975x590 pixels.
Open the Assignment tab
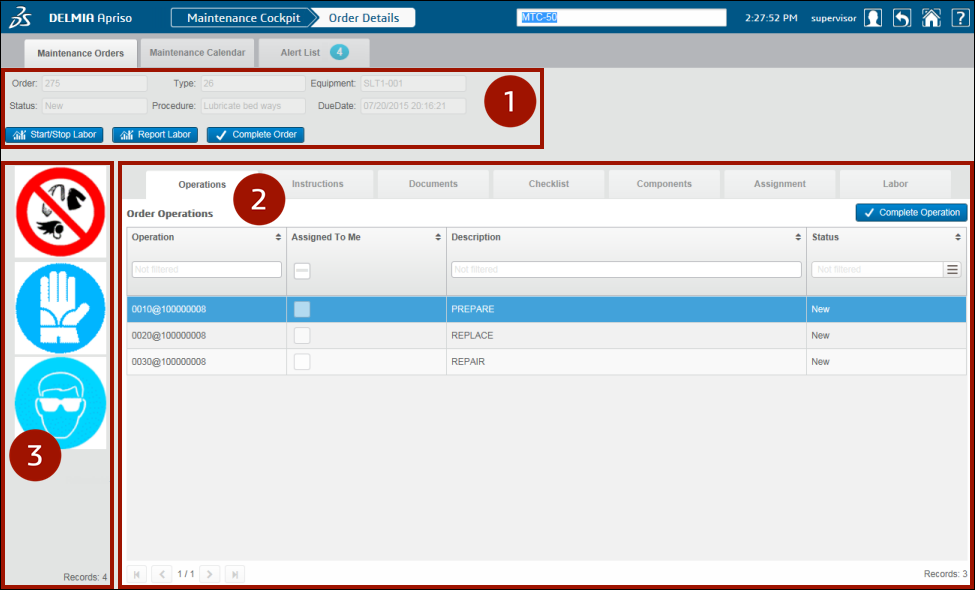(x=780, y=184)
